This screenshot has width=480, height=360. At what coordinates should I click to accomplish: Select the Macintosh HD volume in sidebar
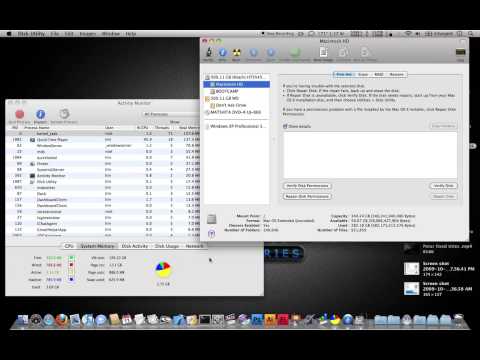pyautogui.click(x=237, y=84)
